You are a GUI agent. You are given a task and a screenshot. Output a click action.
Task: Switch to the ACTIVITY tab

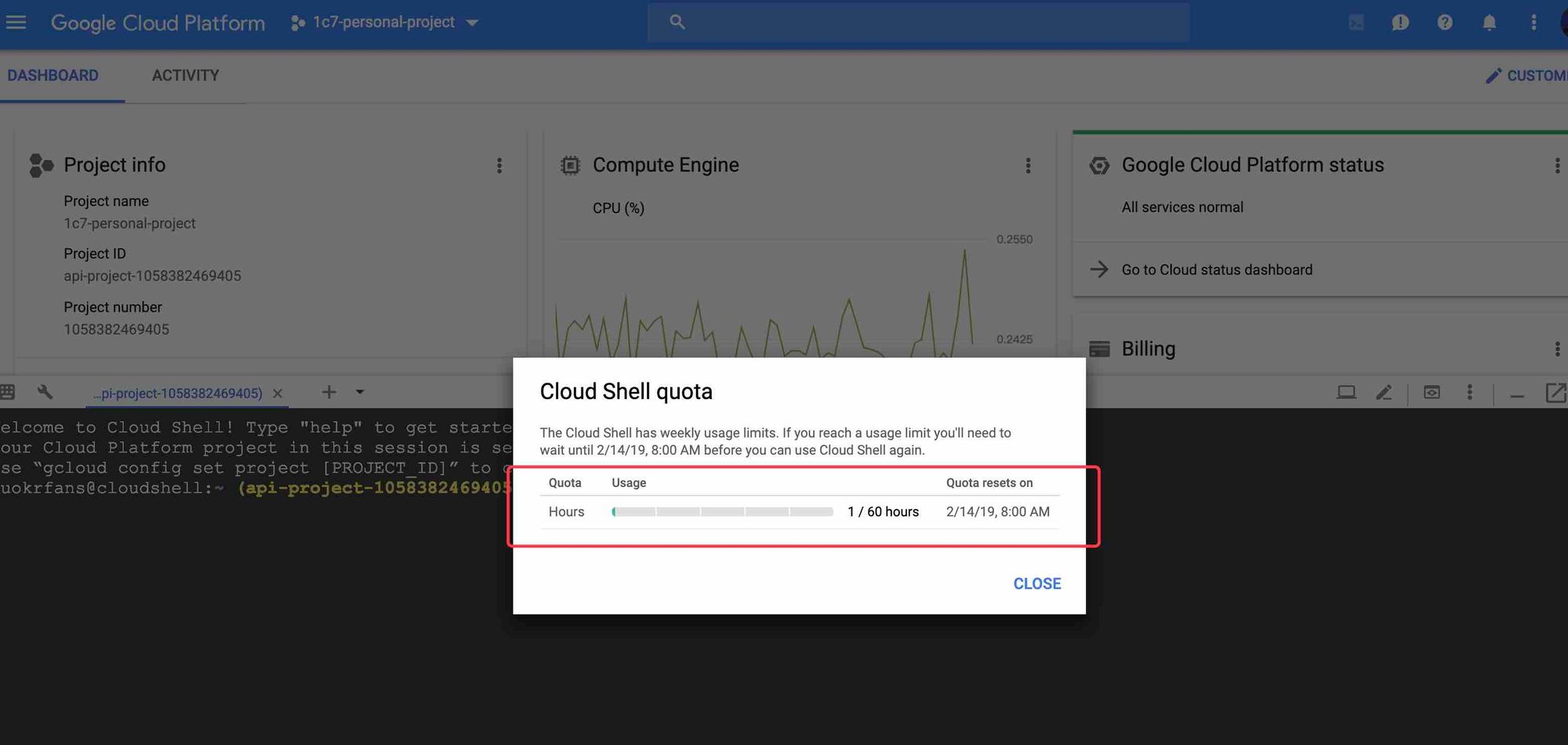point(185,75)
